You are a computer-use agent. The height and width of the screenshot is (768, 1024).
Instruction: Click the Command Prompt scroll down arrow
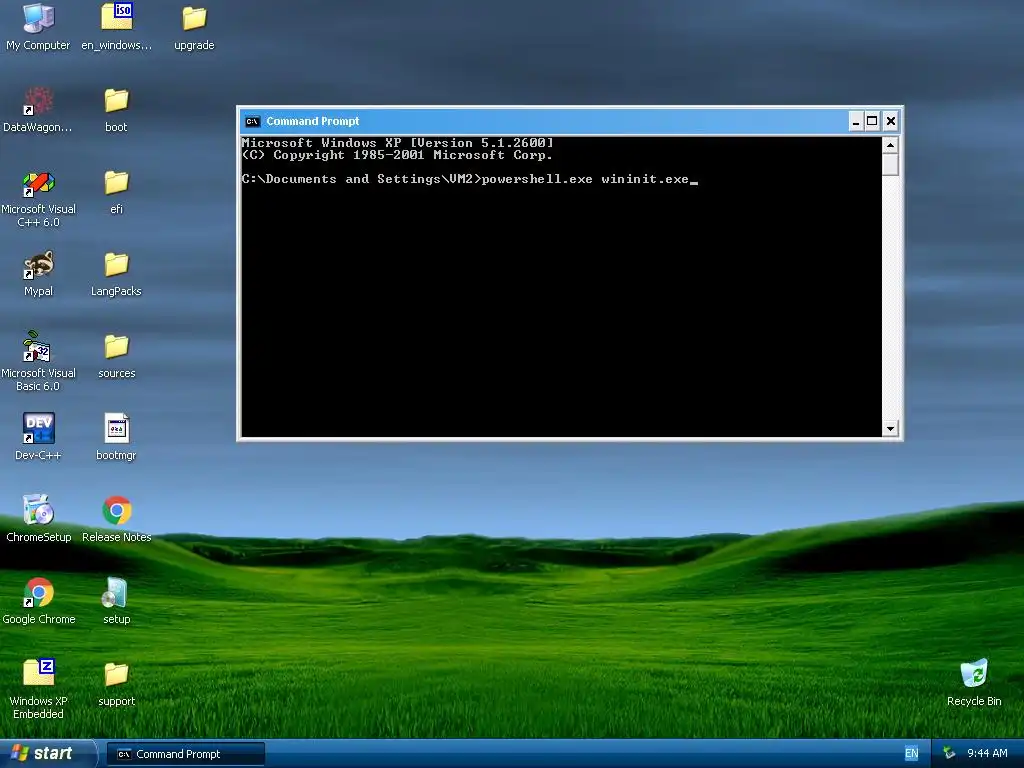[890, 429]
